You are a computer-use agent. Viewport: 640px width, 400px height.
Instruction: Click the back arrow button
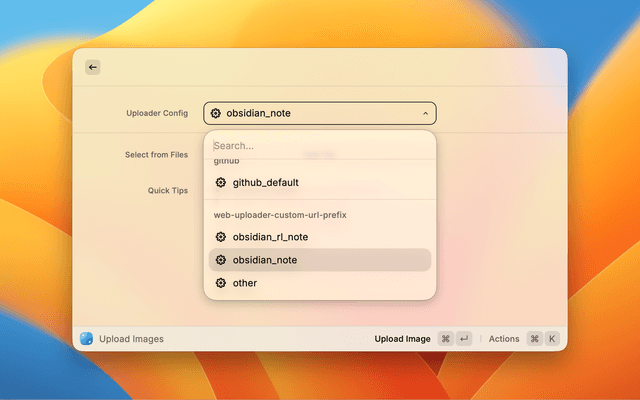tap(93, 67)
